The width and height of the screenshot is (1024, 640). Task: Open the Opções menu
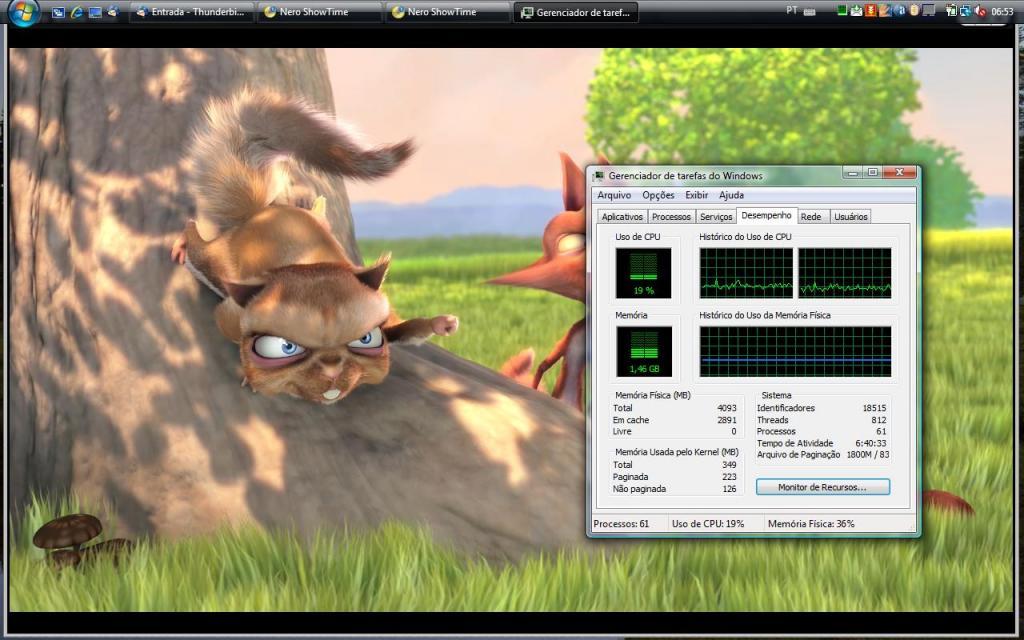[x=658, y=195]
